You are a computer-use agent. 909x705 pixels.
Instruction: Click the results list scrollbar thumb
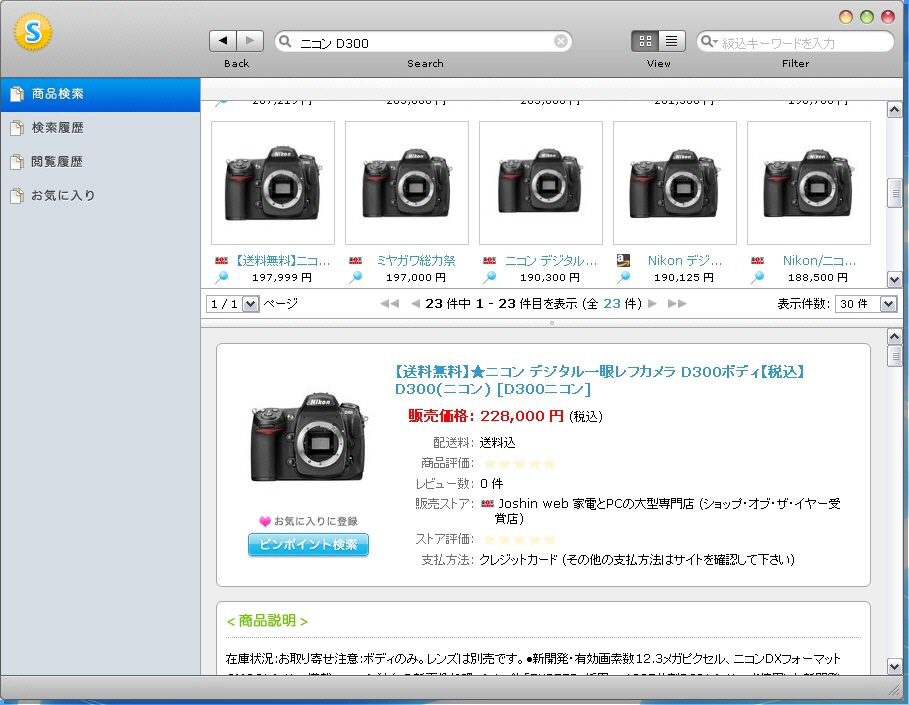(895, 193)
